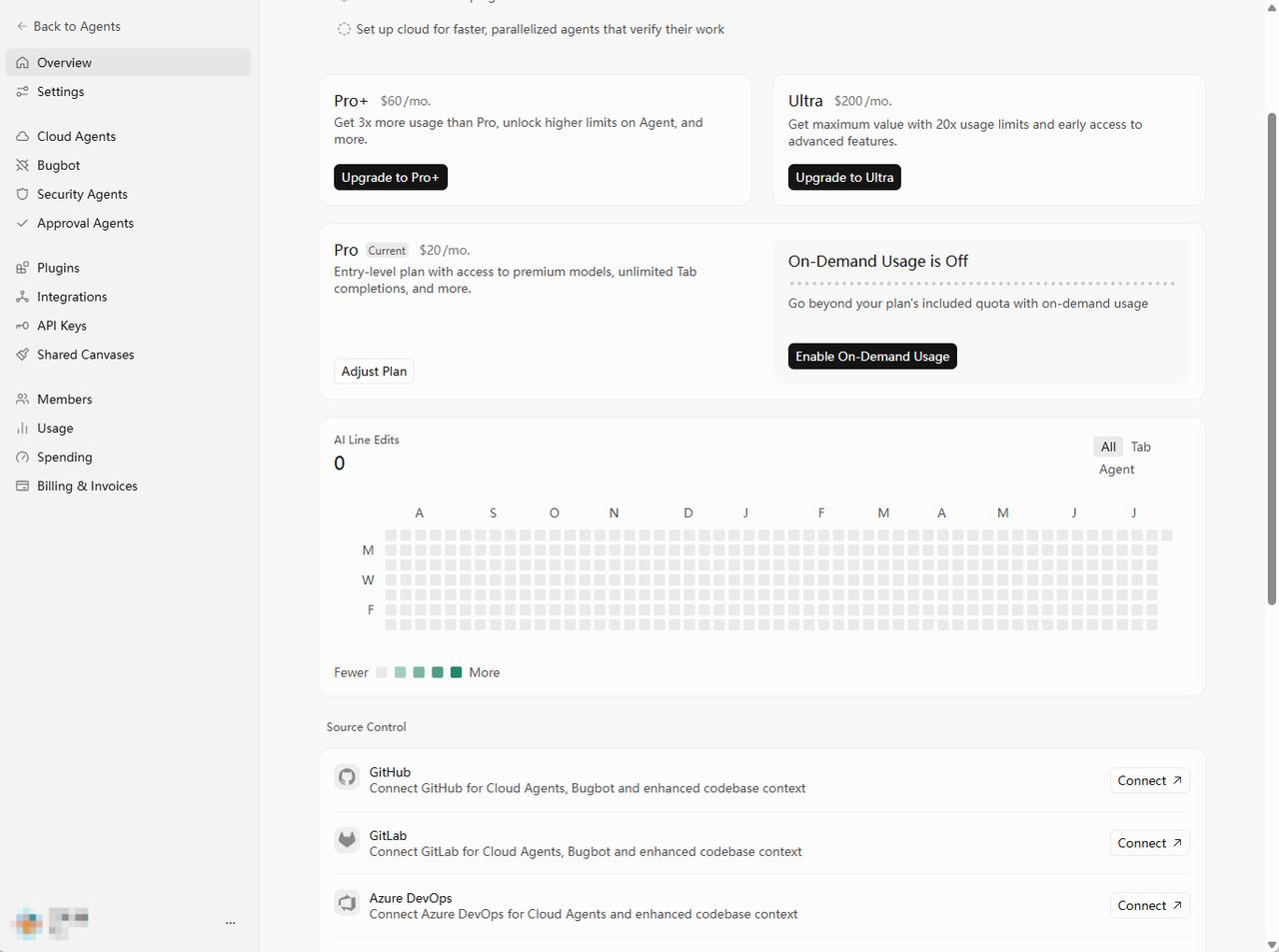1279x952 pixels.
Task: Click the Overview home icon
Action: coord(22,62)
